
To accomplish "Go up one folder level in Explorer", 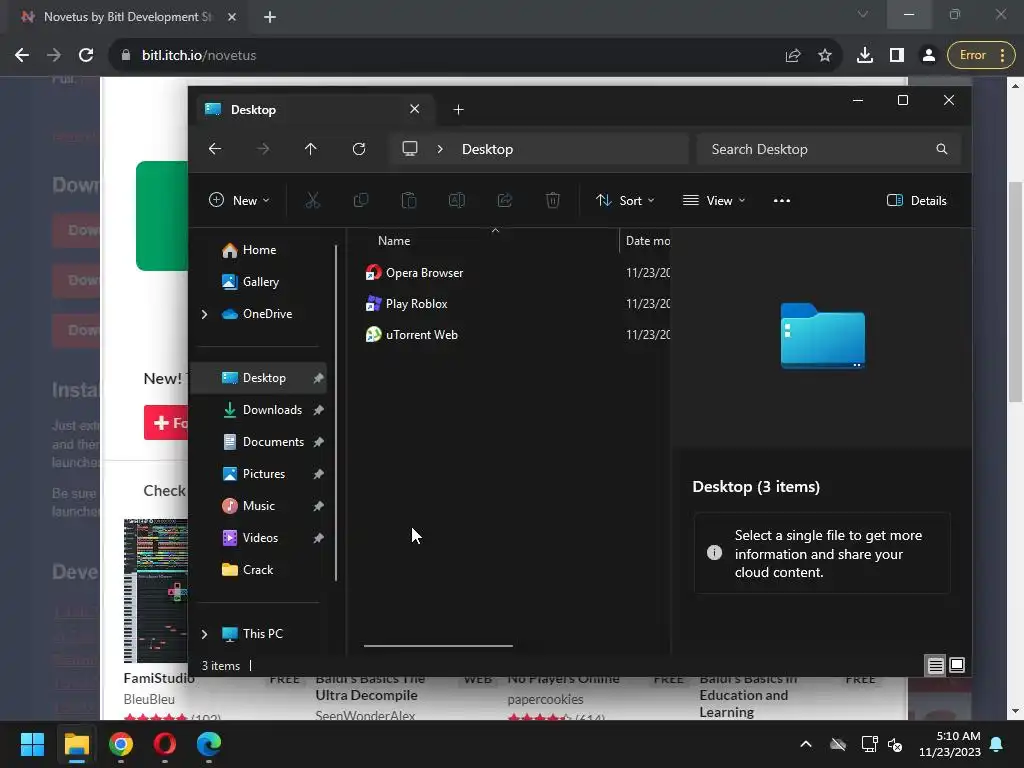I will [x=310, y=149].
